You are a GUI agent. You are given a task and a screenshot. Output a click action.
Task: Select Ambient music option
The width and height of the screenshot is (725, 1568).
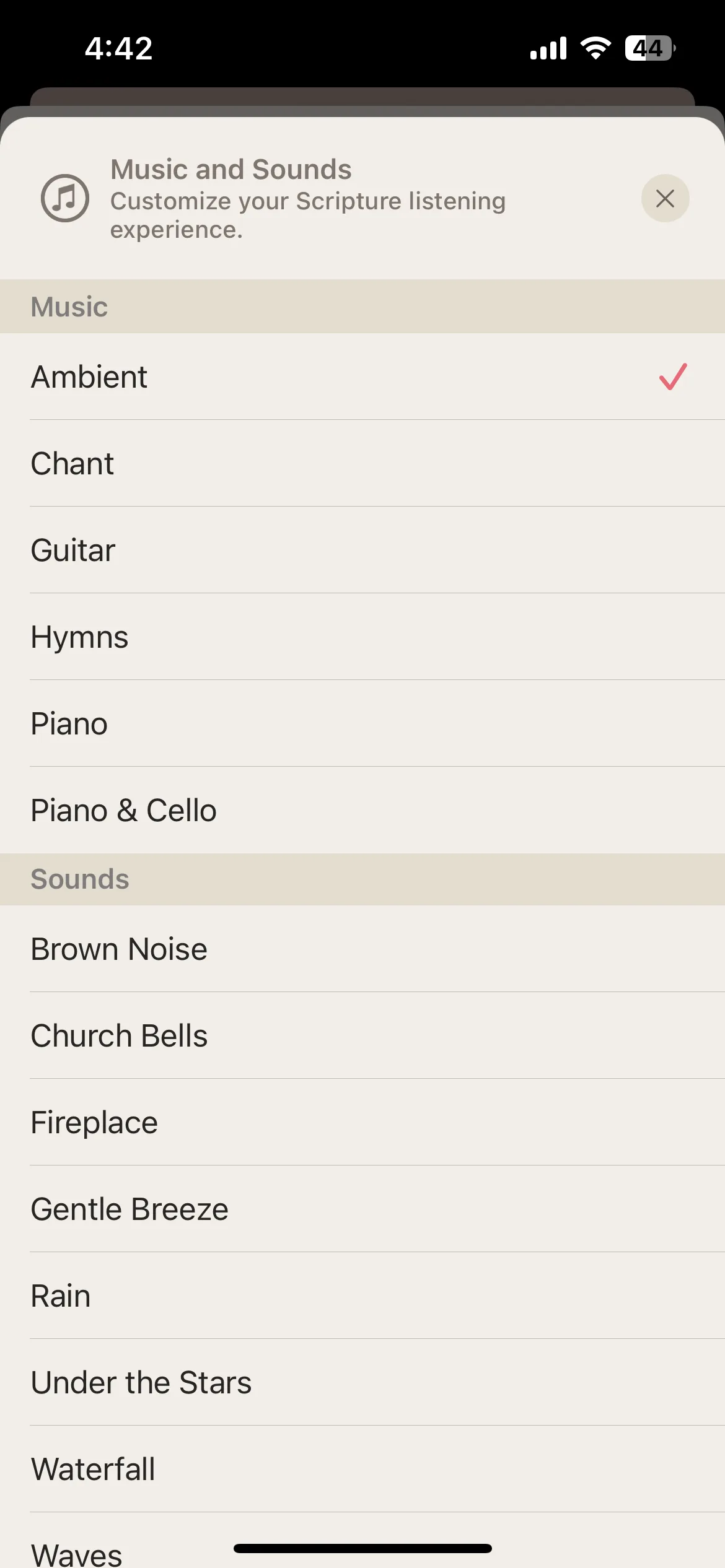(362, 377)
